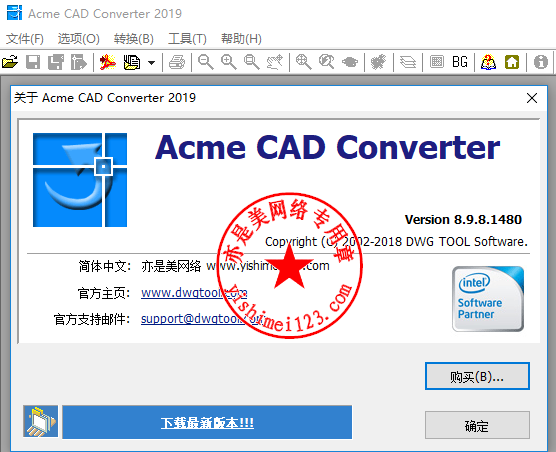Open the 工具(T) menu

[187, 38]
